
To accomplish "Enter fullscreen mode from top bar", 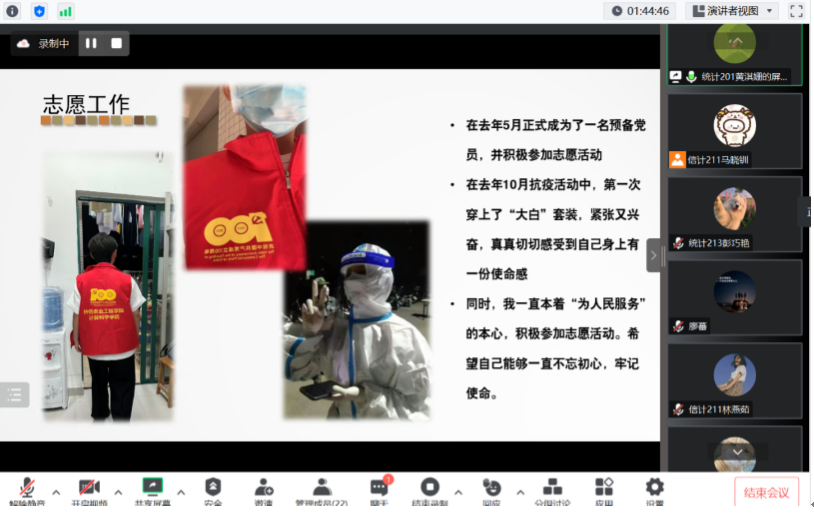I will [796, 11].
